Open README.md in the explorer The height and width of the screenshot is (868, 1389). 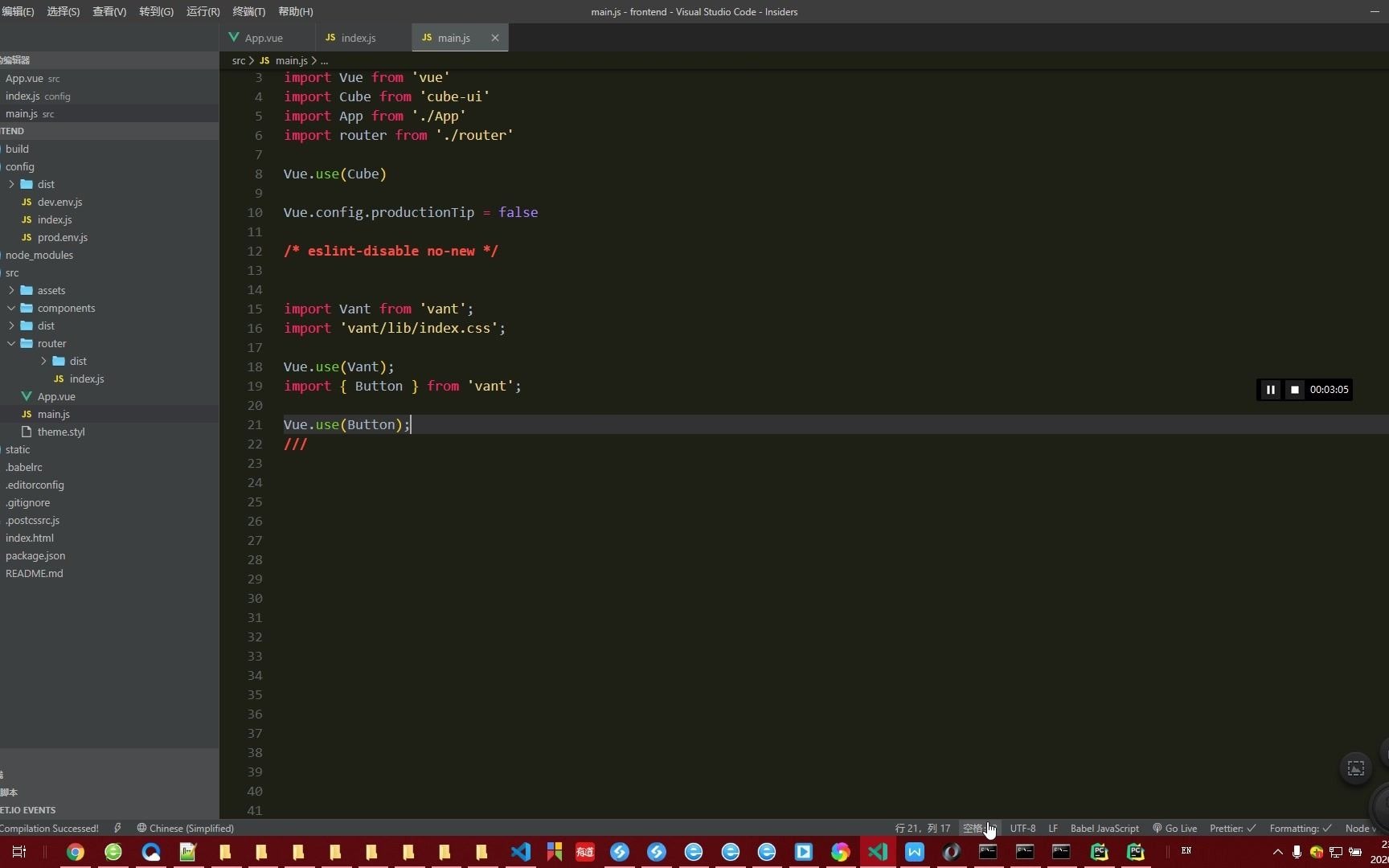pos(34,573)
